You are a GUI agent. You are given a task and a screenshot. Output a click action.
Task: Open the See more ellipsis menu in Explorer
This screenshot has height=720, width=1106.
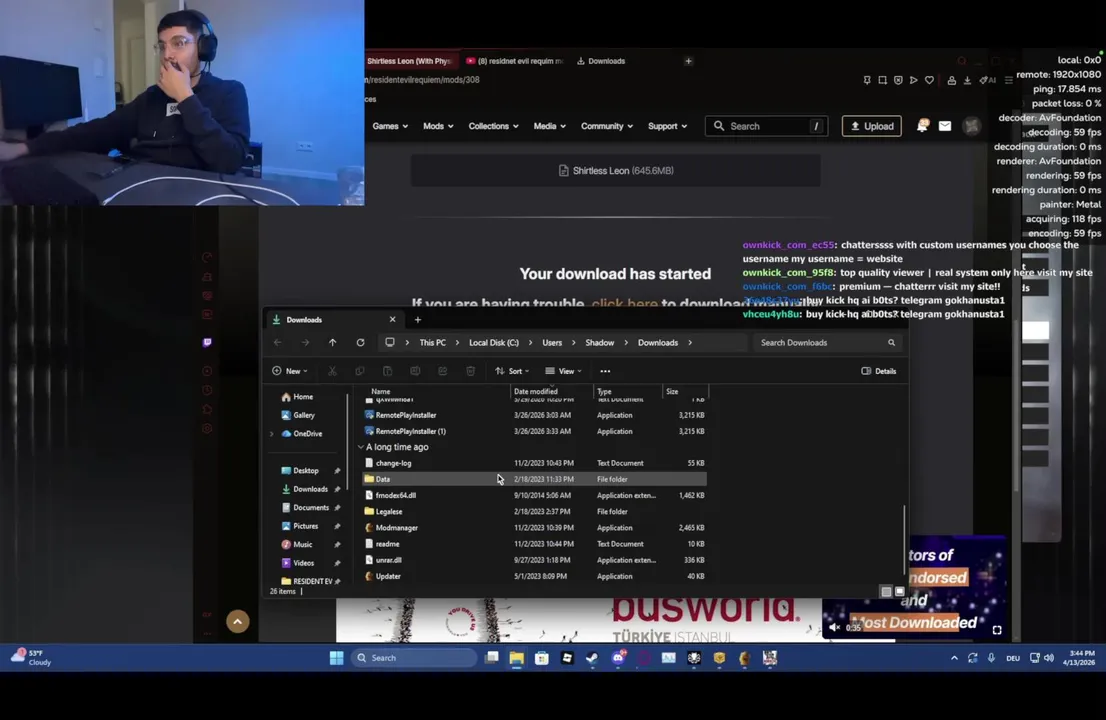point(605,371)
